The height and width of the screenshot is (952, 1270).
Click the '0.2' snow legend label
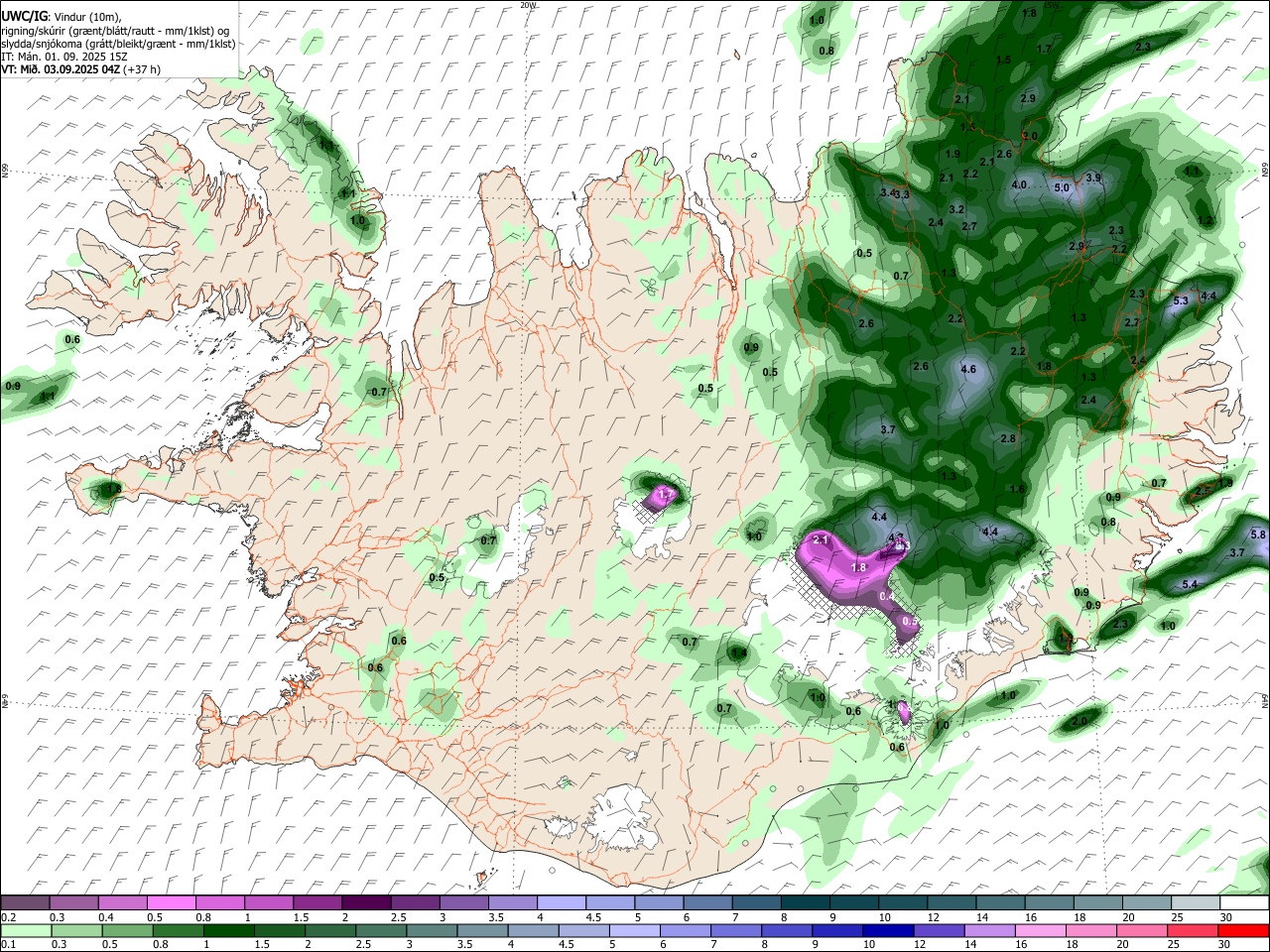click(8, 917)
